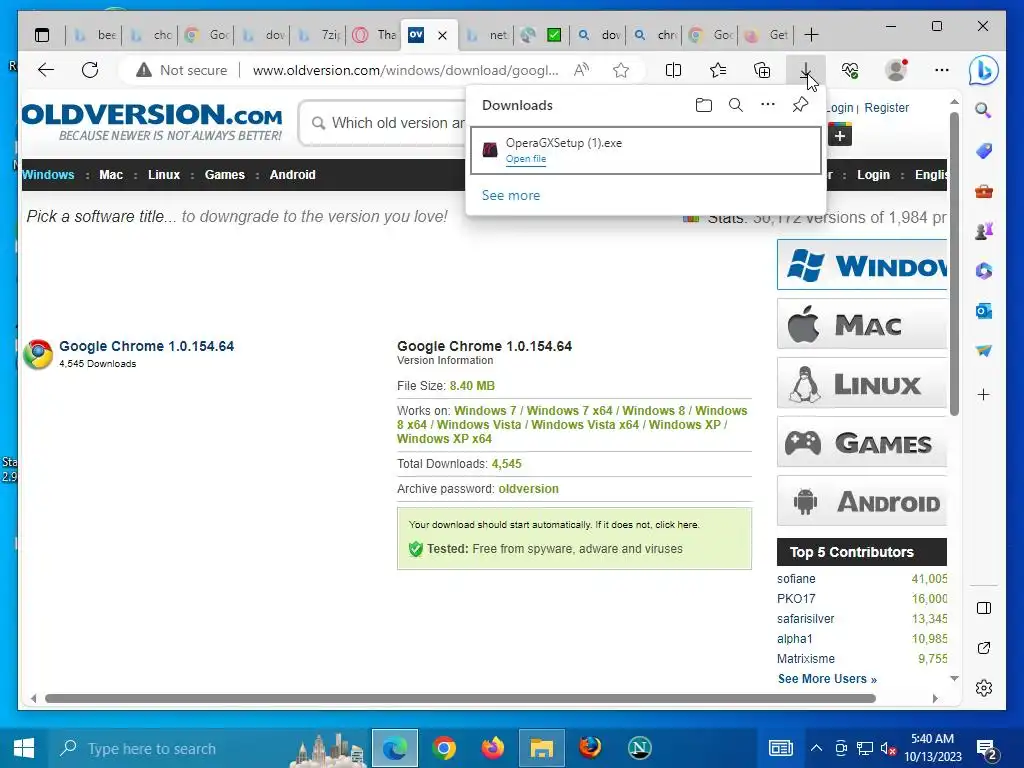This screenshot has height=768, width=1024.
Task: Click the Android platform banner button
Action: tap(862, 501)
